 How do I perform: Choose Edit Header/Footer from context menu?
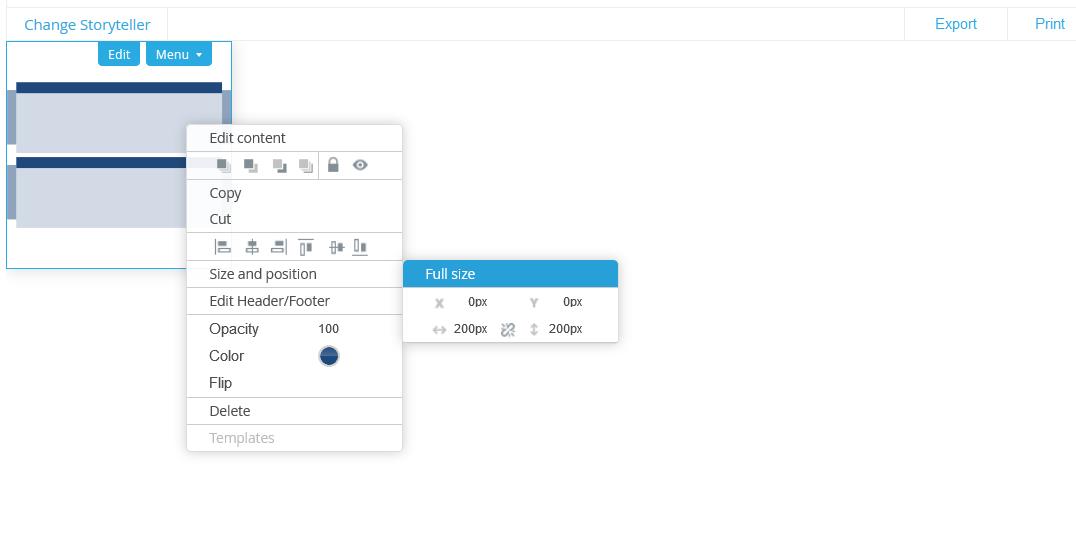[x=269, y=301]
